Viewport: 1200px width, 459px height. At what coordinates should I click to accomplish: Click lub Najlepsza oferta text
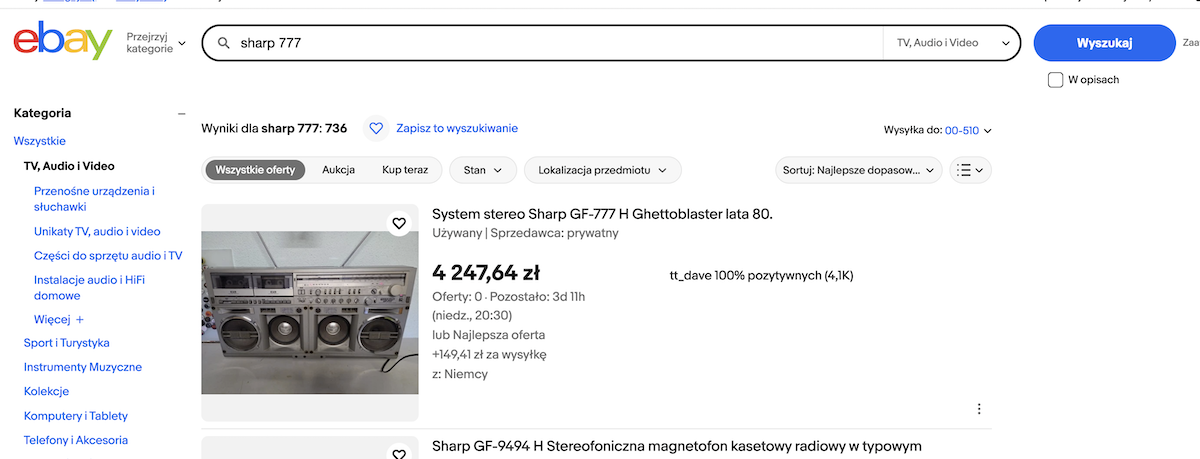click(489, 335)
